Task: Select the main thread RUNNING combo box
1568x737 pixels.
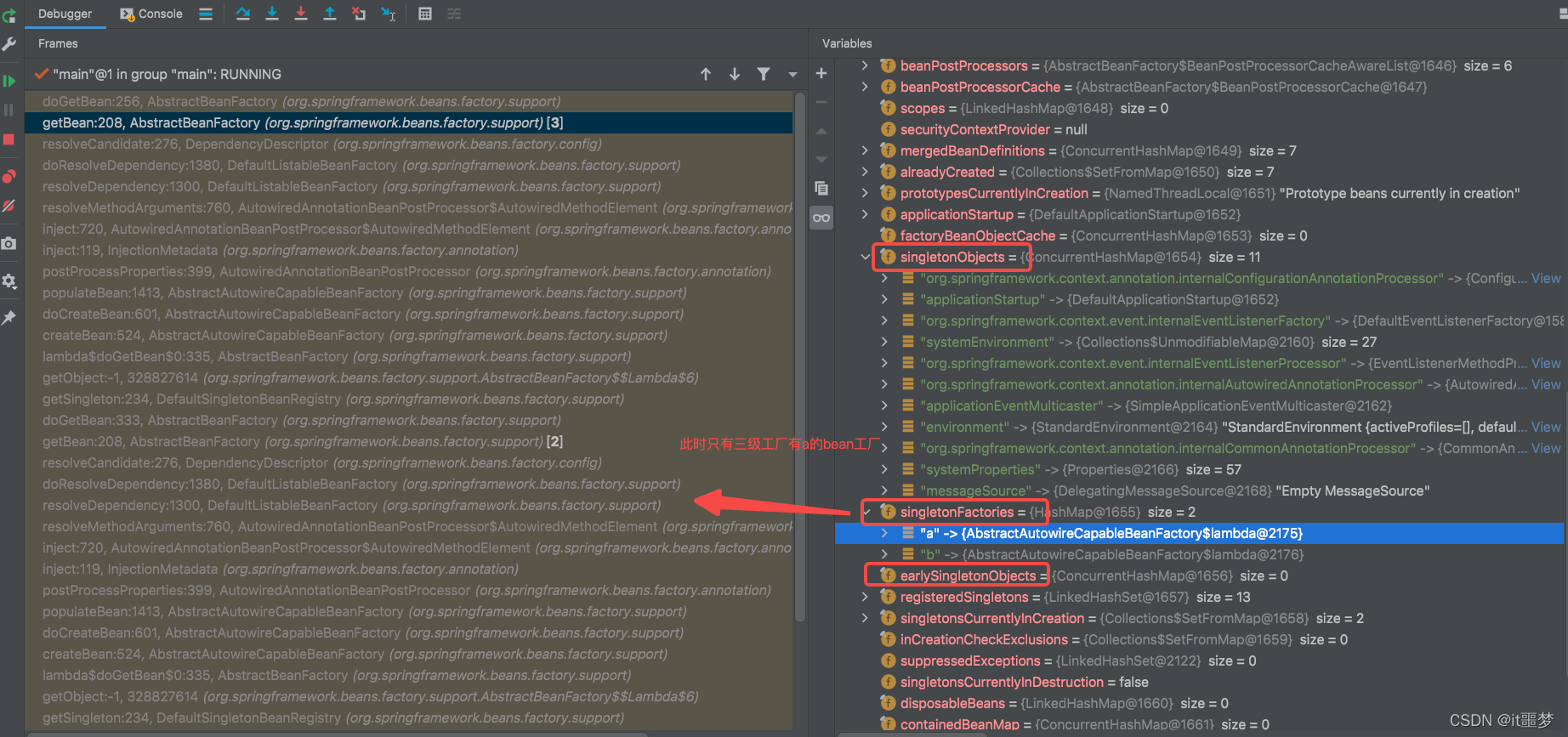Action: click(x=417, y=74)
